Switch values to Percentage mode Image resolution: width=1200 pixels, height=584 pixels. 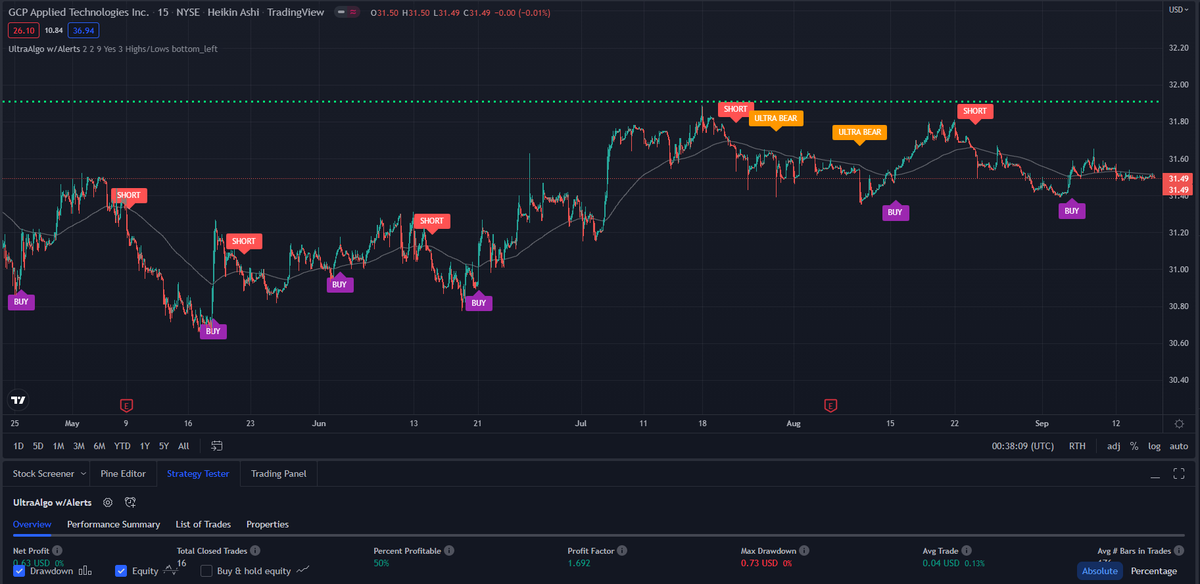(1153, 571)
